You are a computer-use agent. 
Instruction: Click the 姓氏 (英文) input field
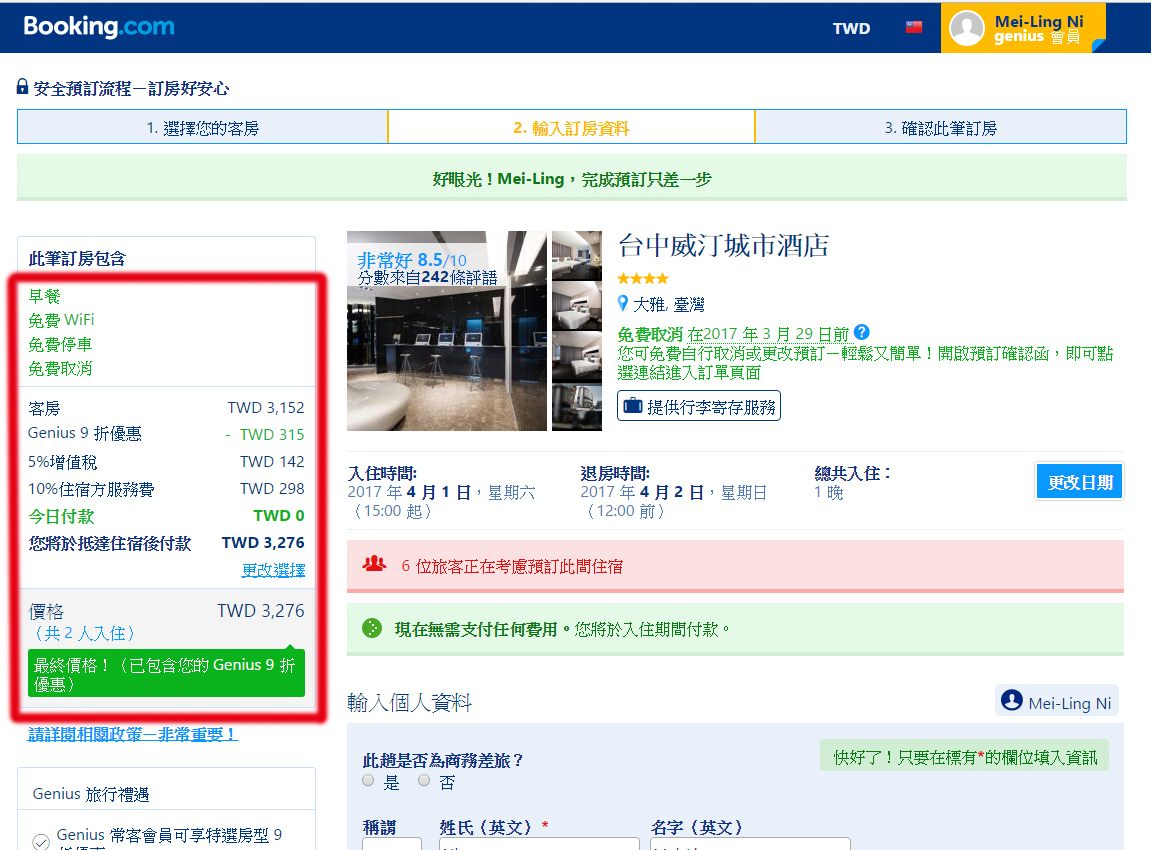click(x=539, y=843)
